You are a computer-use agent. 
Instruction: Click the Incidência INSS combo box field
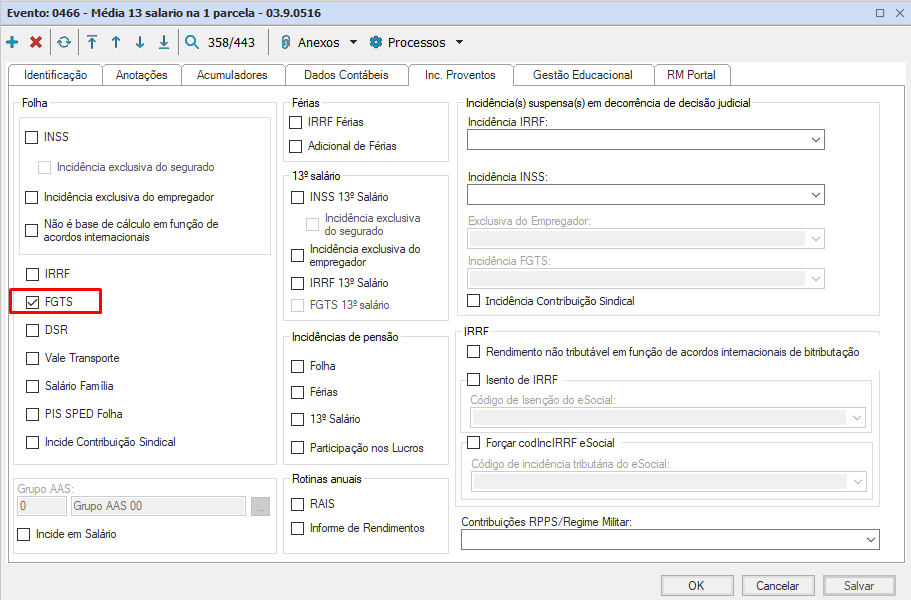(645, 195)
